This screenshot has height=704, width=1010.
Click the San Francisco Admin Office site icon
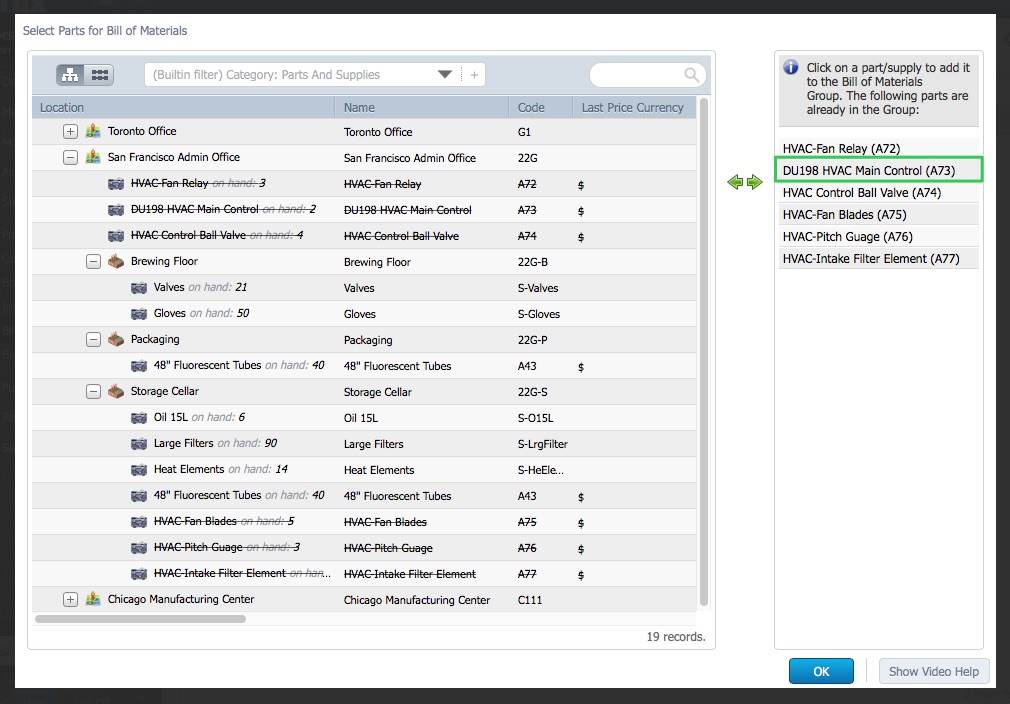click(x=93, y=157)
